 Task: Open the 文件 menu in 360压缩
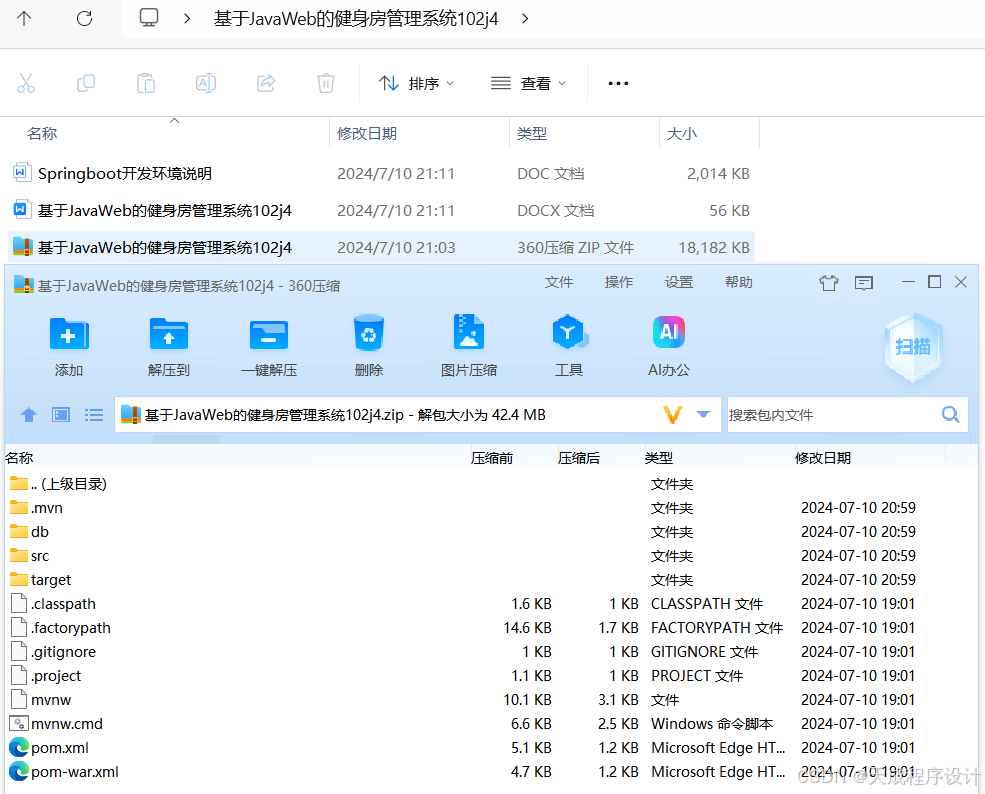coord(559,282)
